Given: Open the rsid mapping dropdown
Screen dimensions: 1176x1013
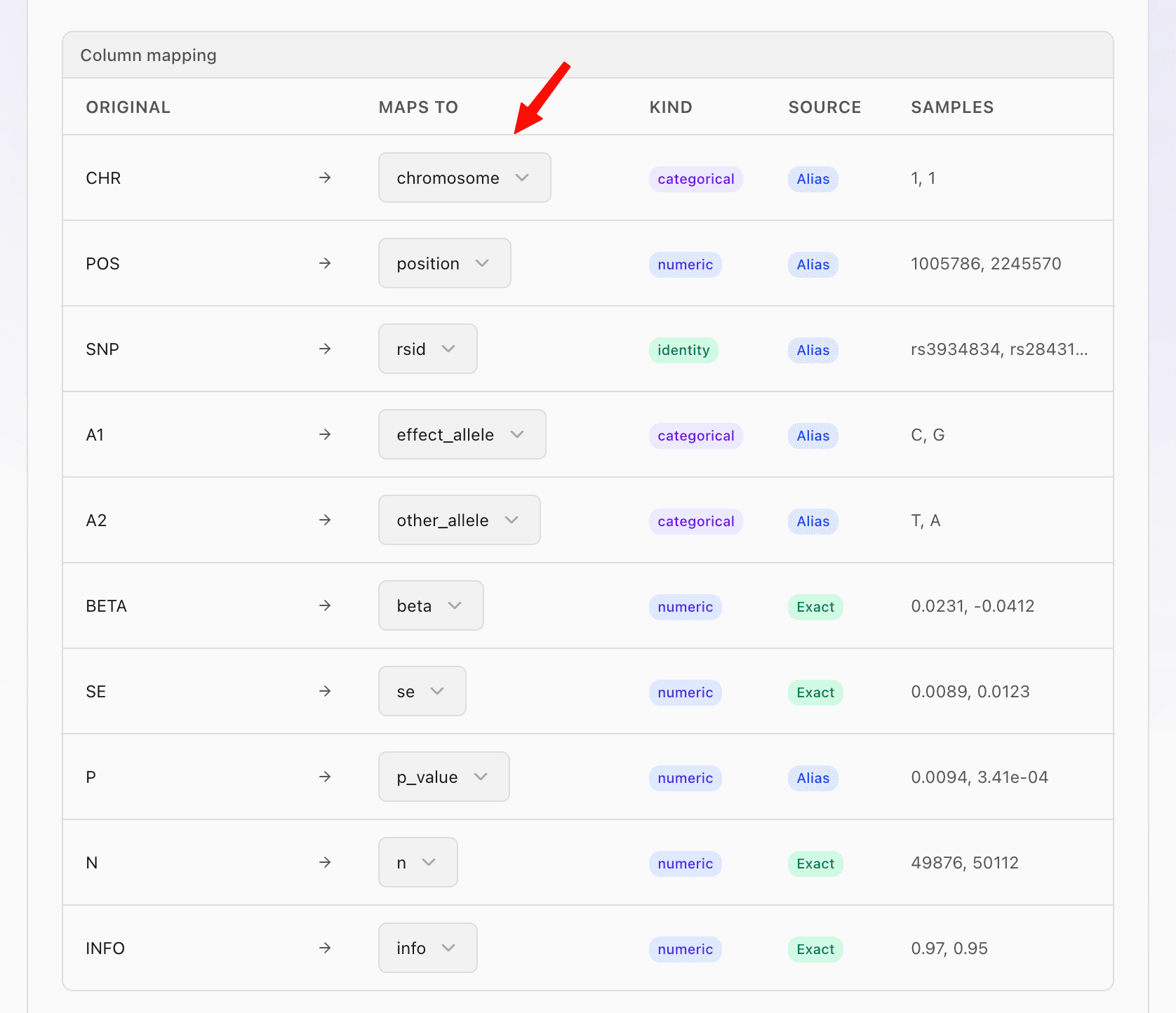Looking at the screenshot, I should 427,349.
